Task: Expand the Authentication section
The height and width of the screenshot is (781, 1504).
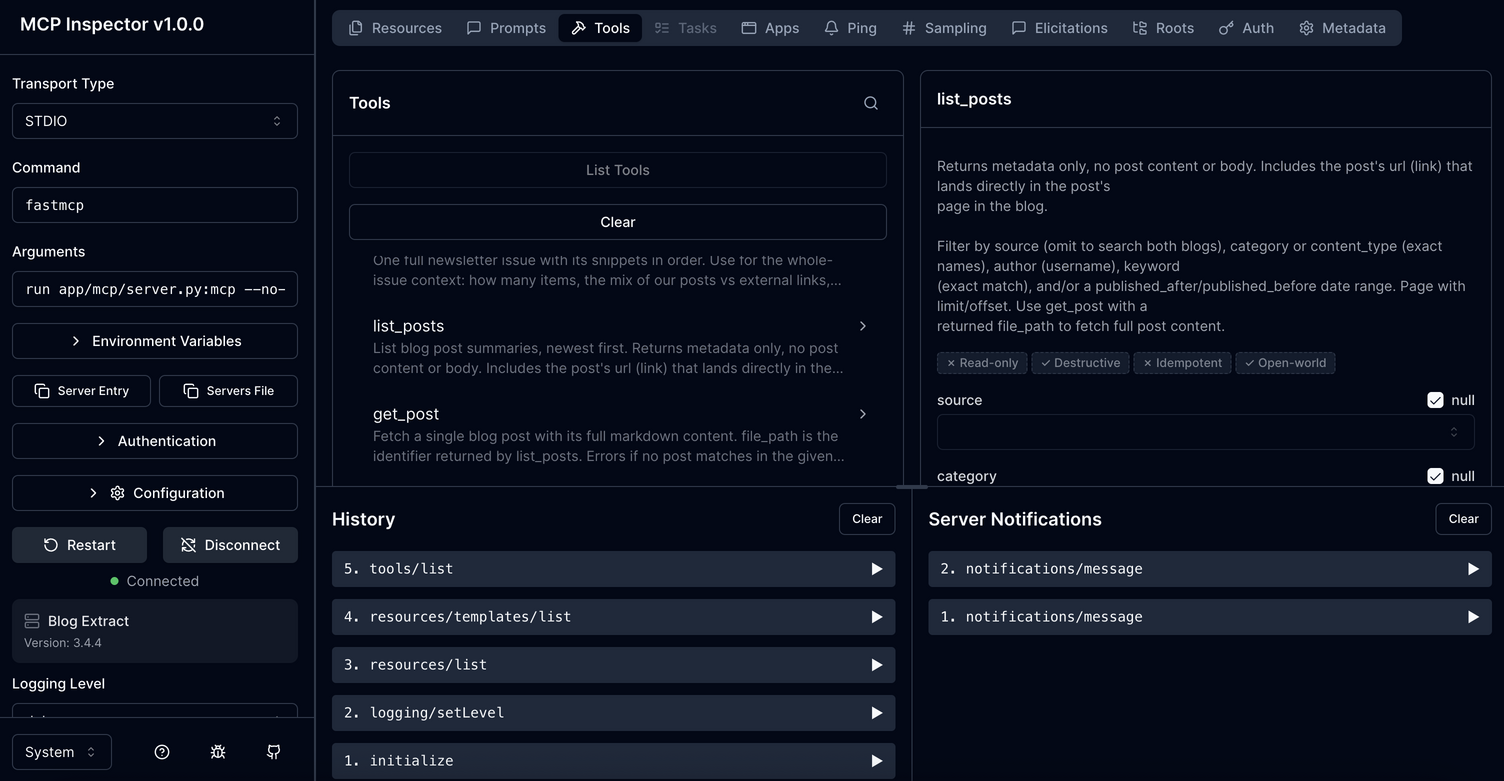Action: [x=155, y=441]
